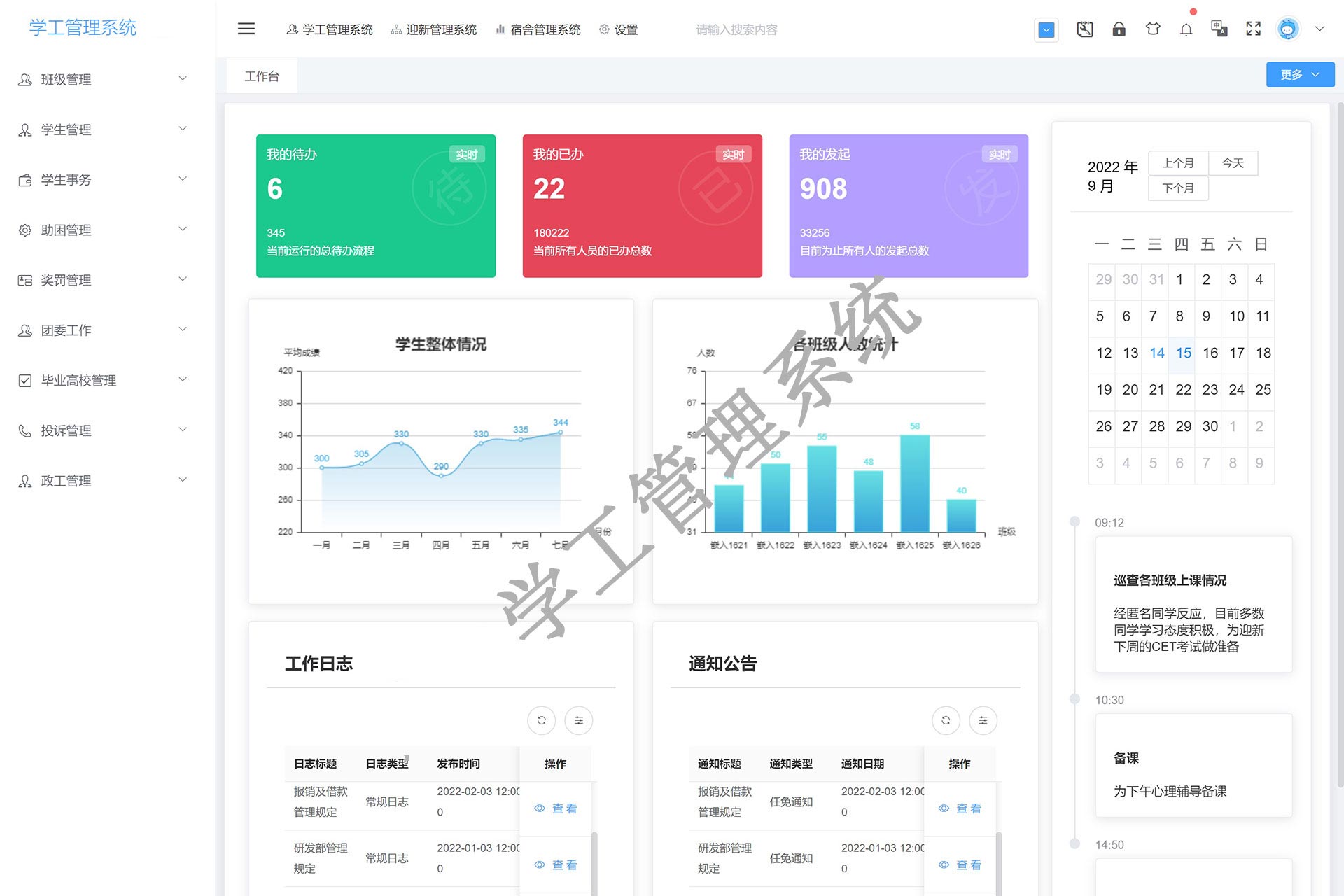
Task: Open the blue theme color picker
Action: point(1046,30)
